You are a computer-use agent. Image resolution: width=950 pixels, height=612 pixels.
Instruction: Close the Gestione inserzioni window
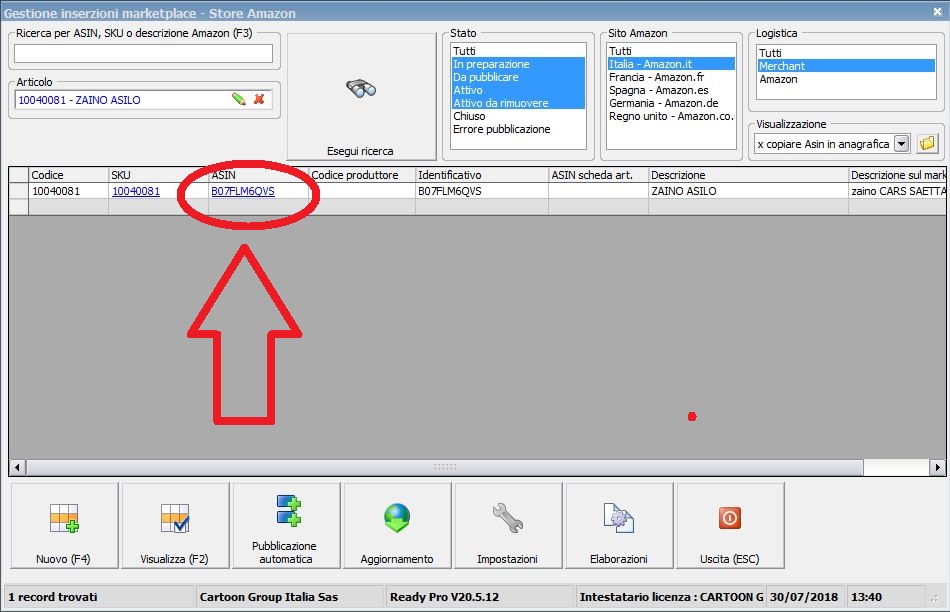937,11
